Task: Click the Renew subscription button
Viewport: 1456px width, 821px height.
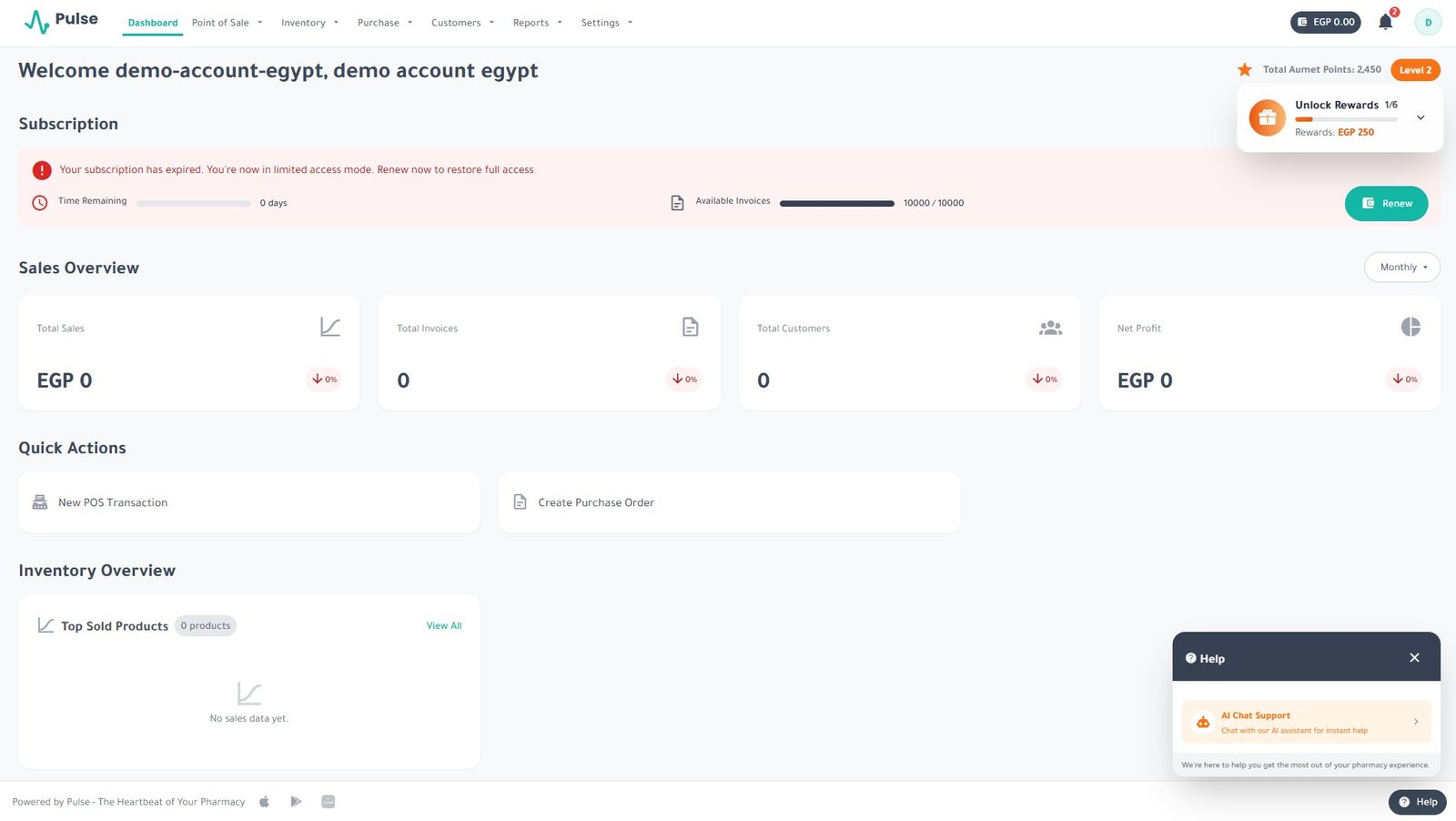Action: tap(1386, 204)
